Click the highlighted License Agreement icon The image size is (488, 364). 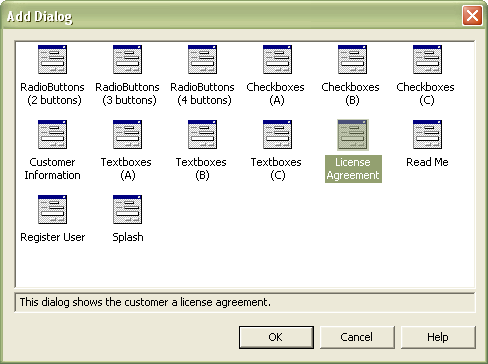(x=352, y=135)
